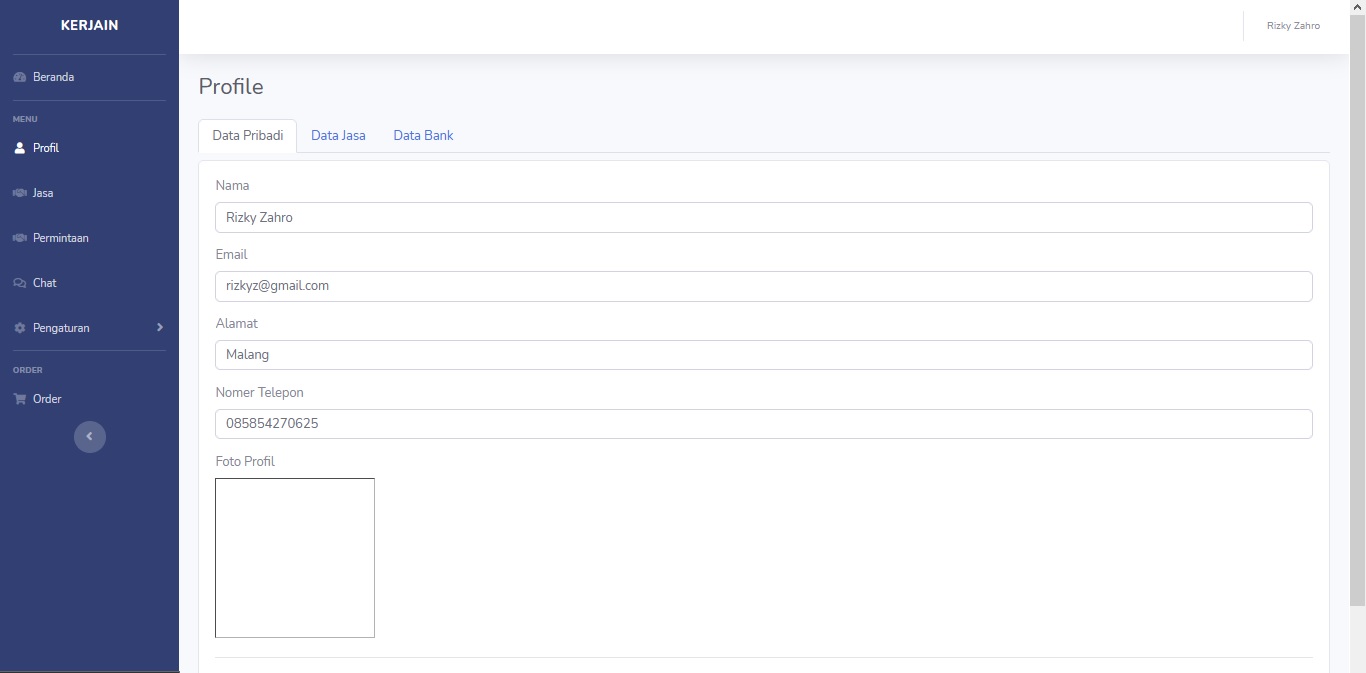Click the Foto Profil label
Screen dimensions: 1366x673
pyautogui.click(x=245, y=462)
